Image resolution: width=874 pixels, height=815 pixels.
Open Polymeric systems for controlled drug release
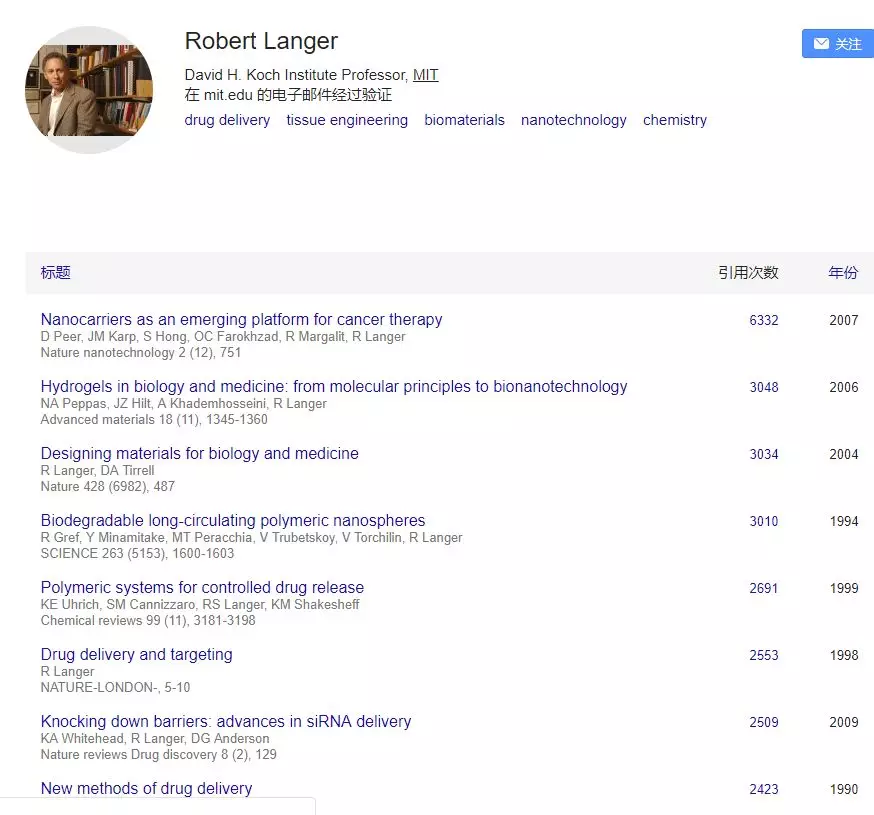[202, 588]
